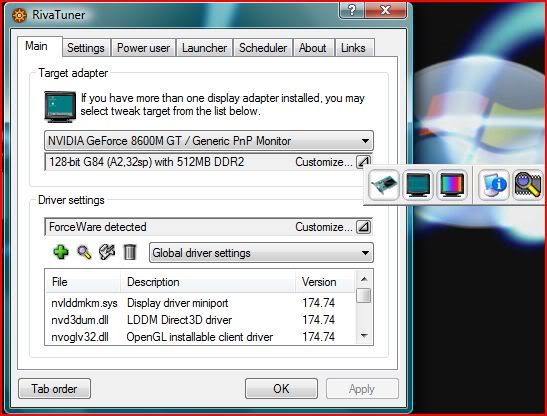Click the Display driver miniport description
The image size is (547, 416).
[x=178, y=303]
